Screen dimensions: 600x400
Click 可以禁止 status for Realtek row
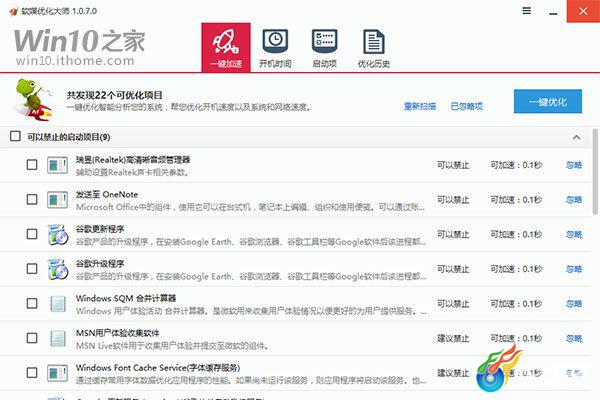point(453,165)
